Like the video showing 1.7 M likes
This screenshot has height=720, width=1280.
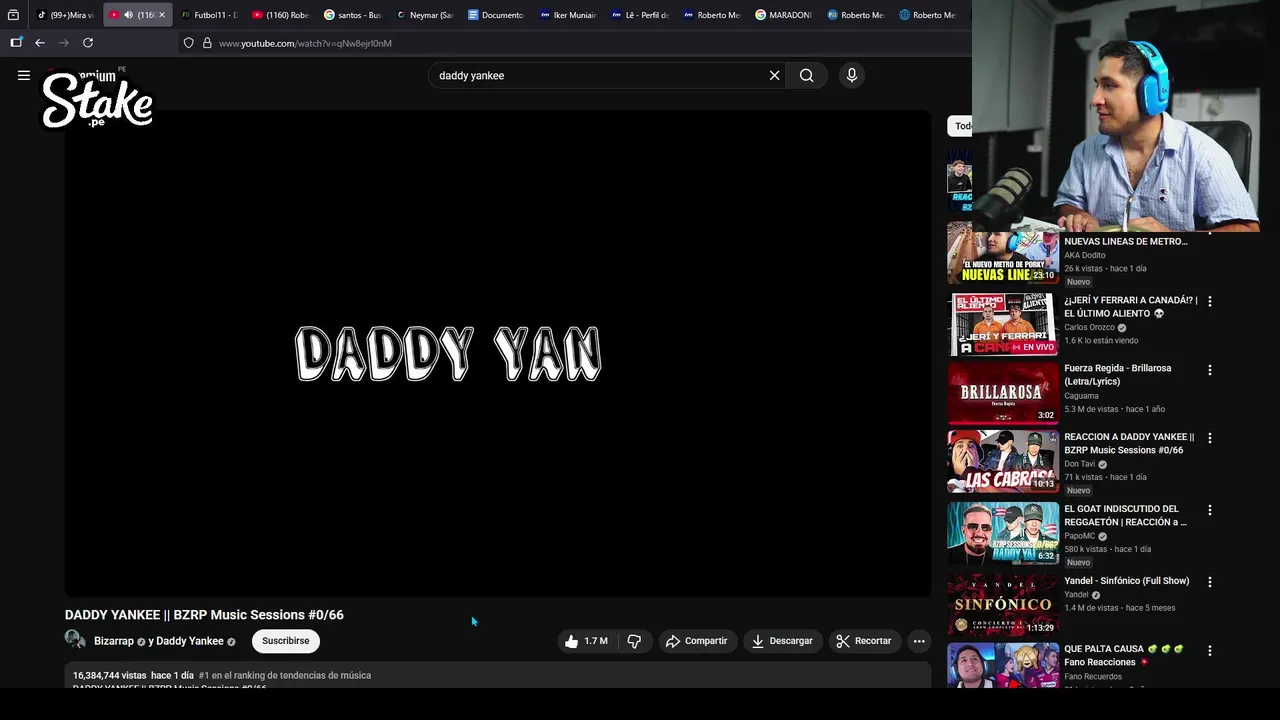pos(587,641)
